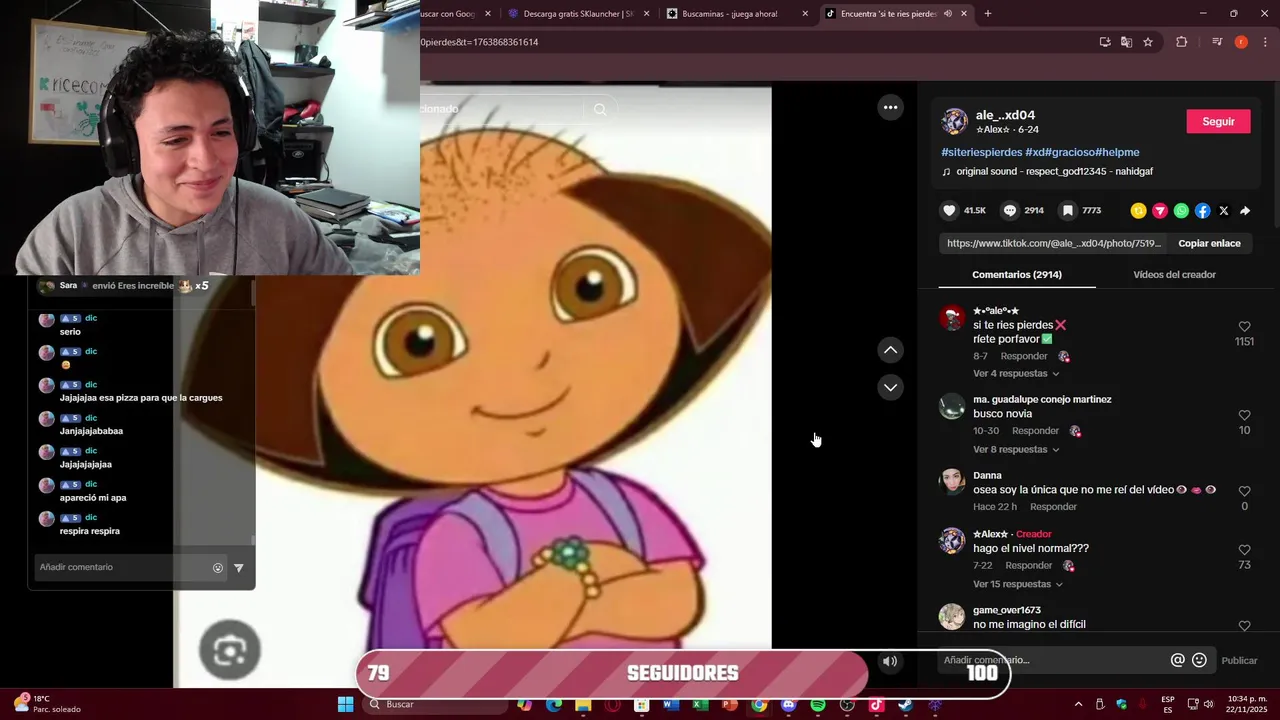Image resolution: width=1280 pixels, height=720 pixels.
Task: Go to previous video with up arrow
Action: tap(890, 350)
